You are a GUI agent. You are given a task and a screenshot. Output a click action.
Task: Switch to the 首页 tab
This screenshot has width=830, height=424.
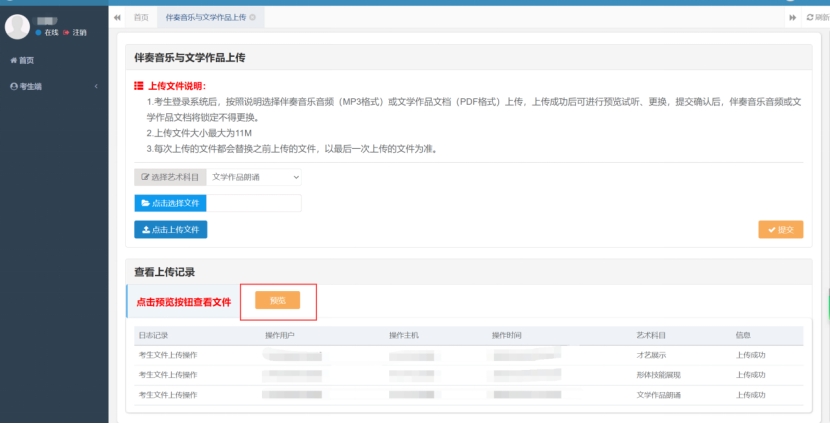tap(141, 18)
